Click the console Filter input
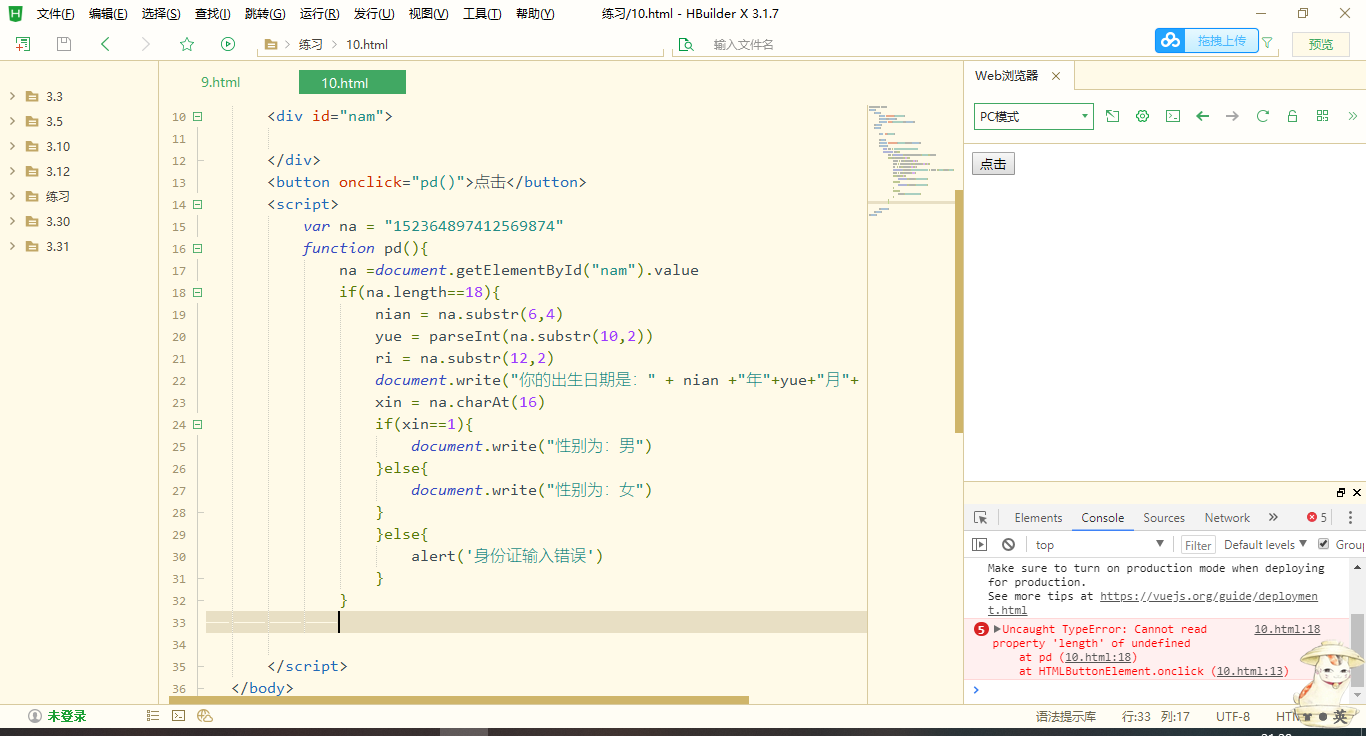 coord(1198,545)
